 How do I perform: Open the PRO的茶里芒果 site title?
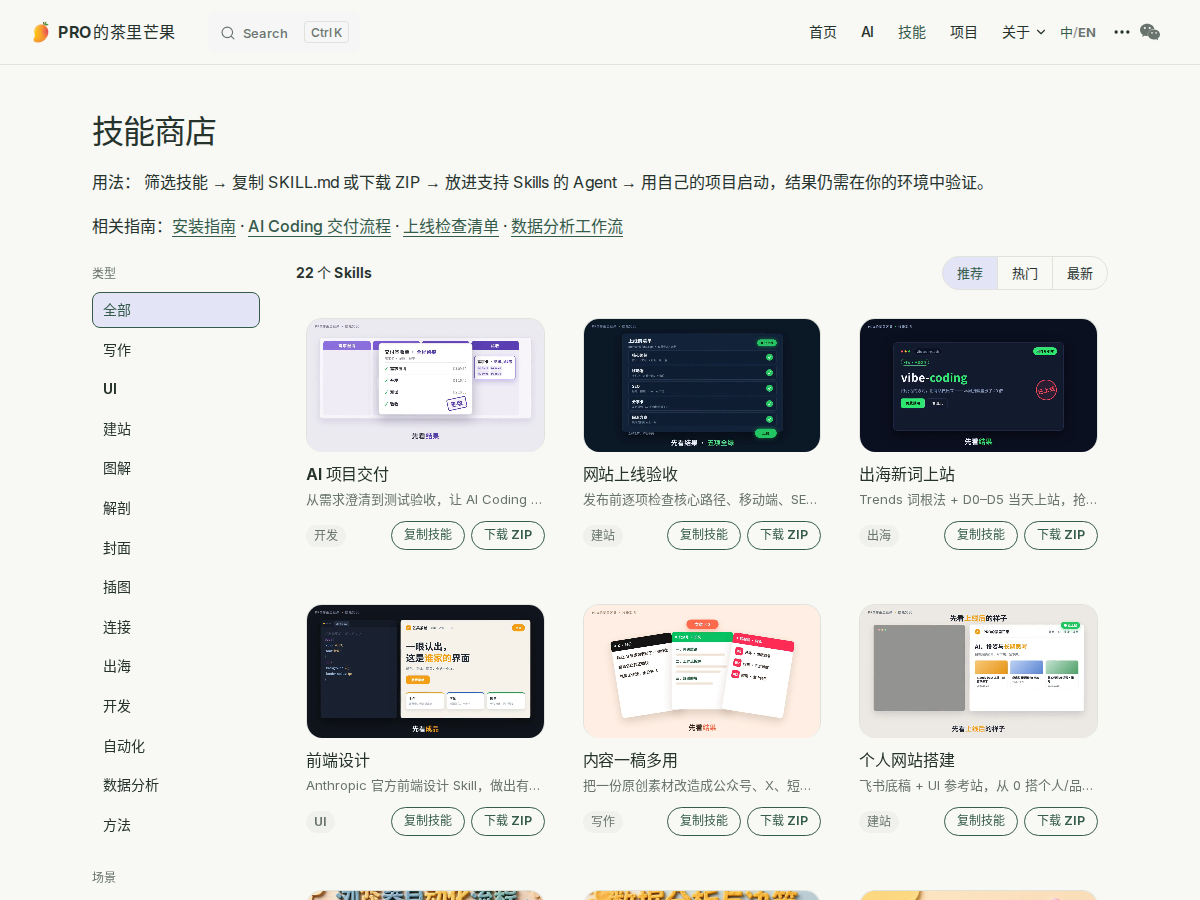tap(116, 32)
